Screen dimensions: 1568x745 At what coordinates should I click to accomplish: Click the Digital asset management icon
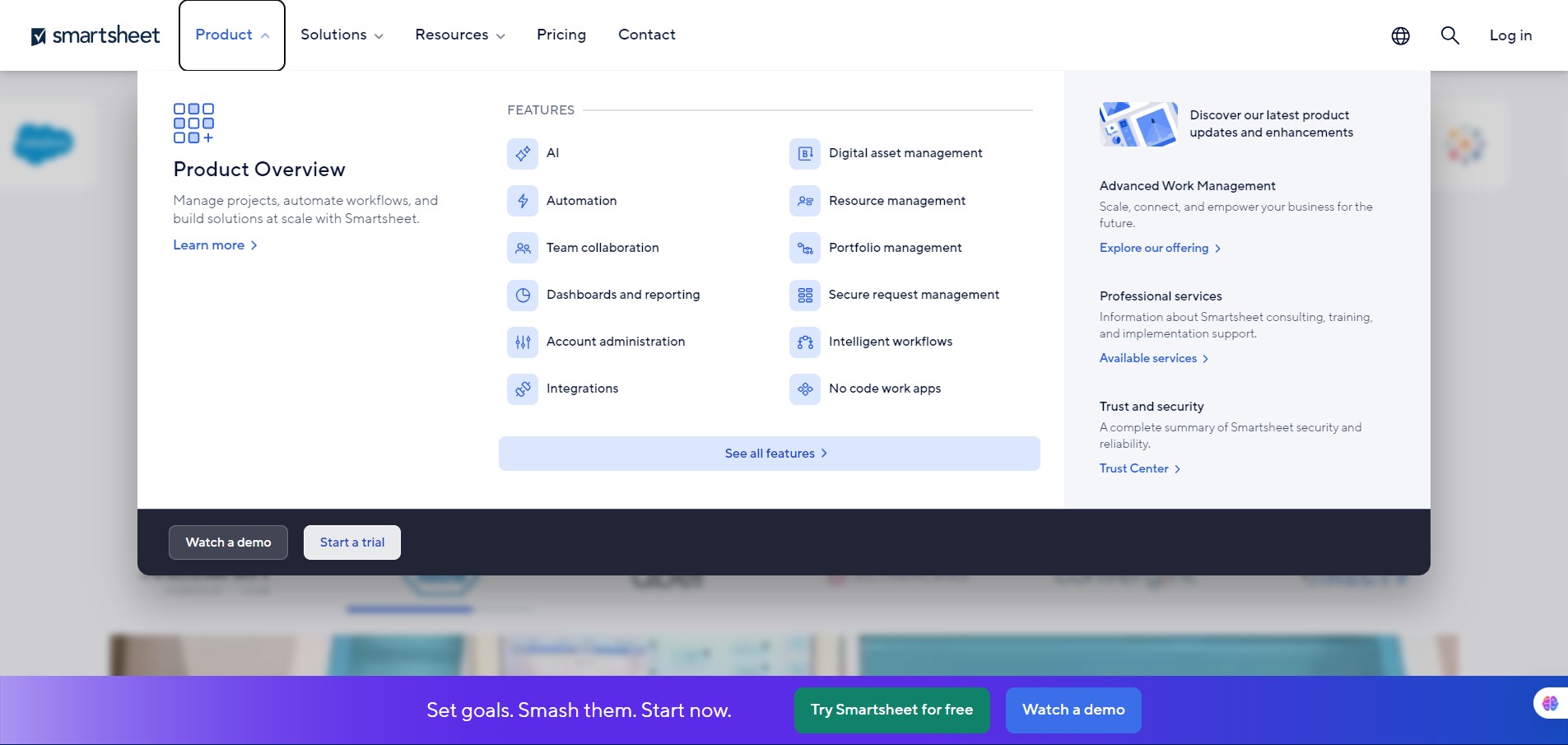(x=805, y=154)
